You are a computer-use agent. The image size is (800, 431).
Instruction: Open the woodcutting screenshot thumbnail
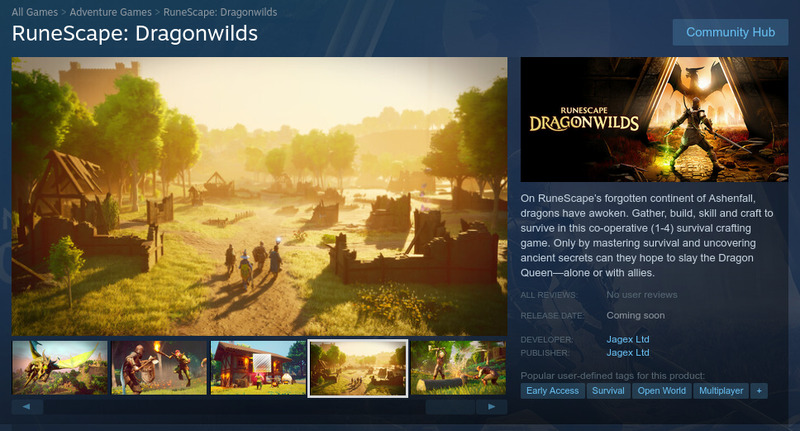pyautogui.click(x=458, y=368)
